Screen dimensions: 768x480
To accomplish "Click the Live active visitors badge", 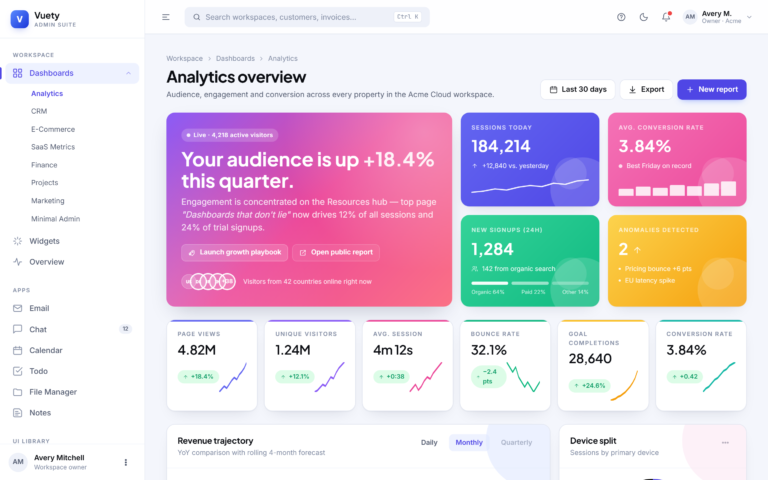I will coord(230,135).
